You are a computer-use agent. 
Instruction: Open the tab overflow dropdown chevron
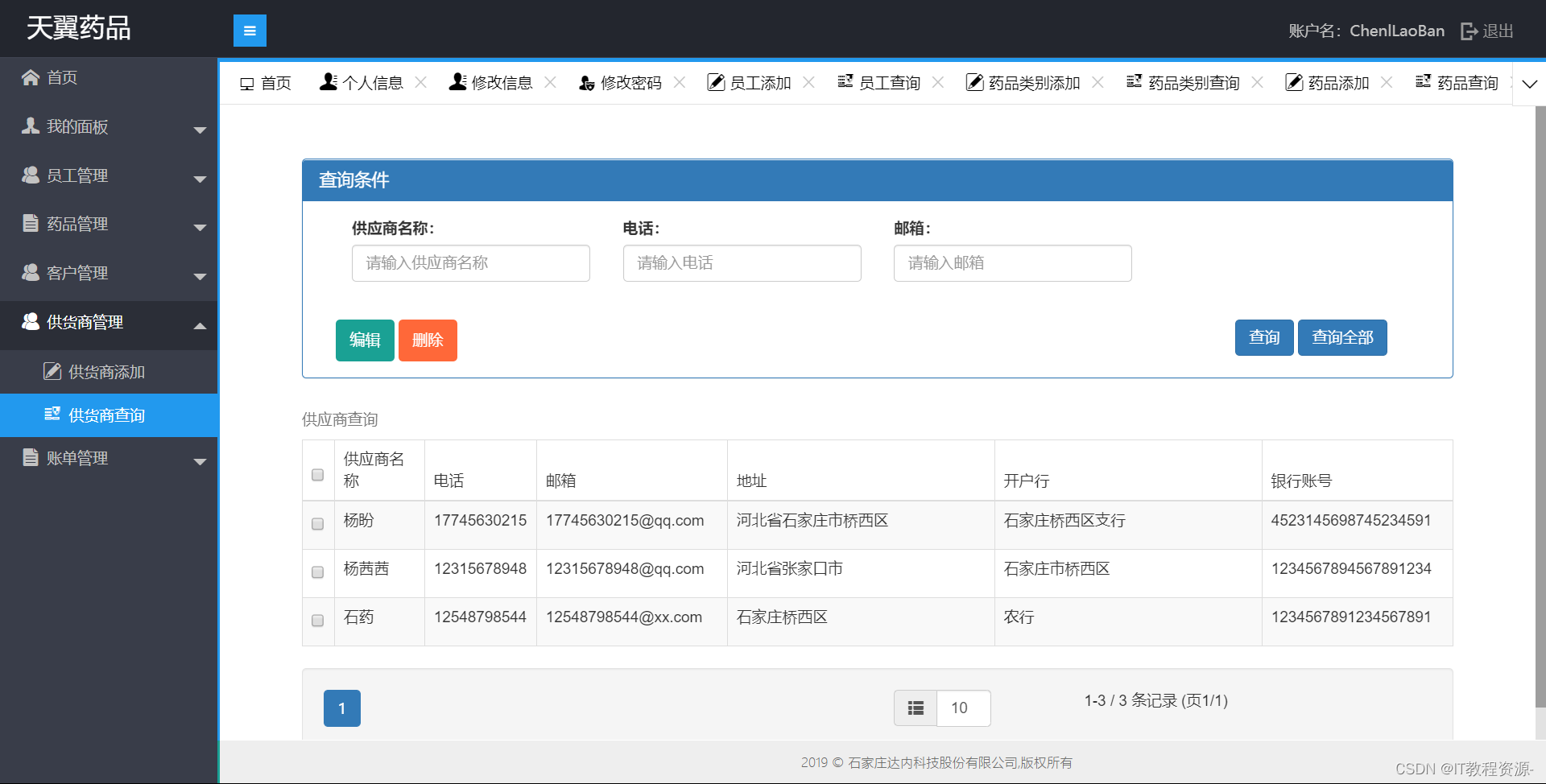pos(1529,84)
